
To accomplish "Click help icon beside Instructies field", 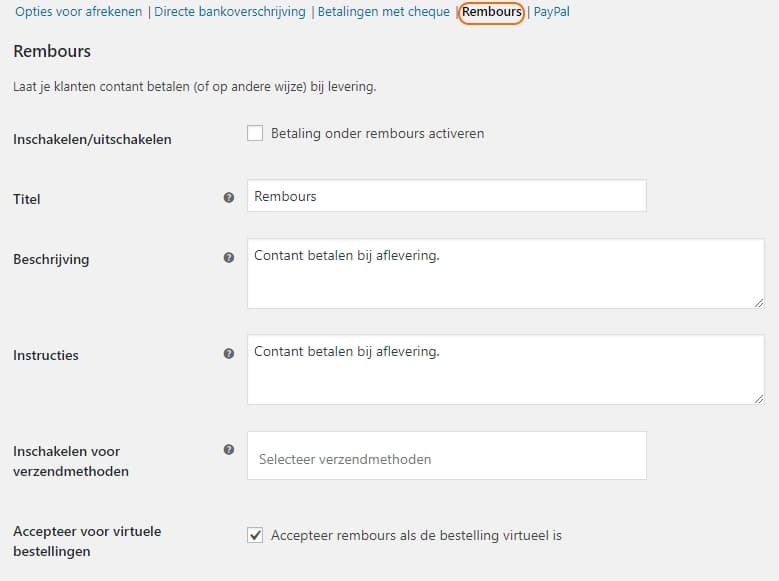I will coord(229,353).
